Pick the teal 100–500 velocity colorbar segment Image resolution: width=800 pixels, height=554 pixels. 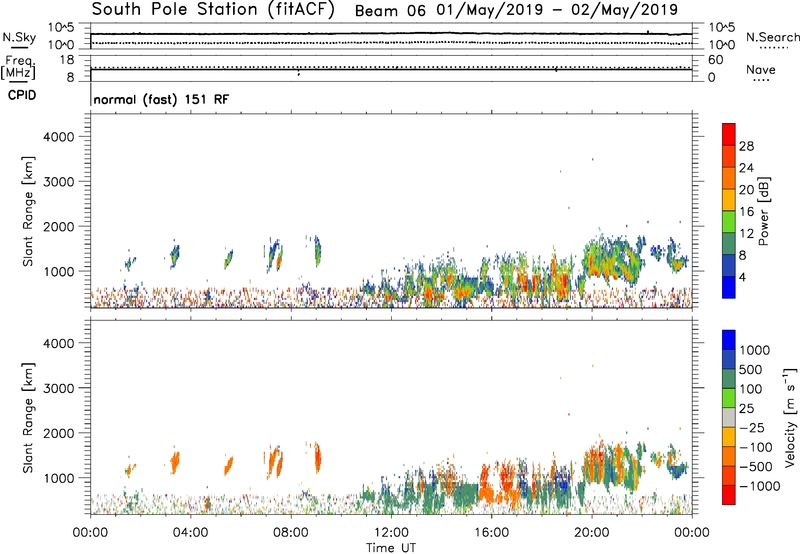(x=729, y=379)
